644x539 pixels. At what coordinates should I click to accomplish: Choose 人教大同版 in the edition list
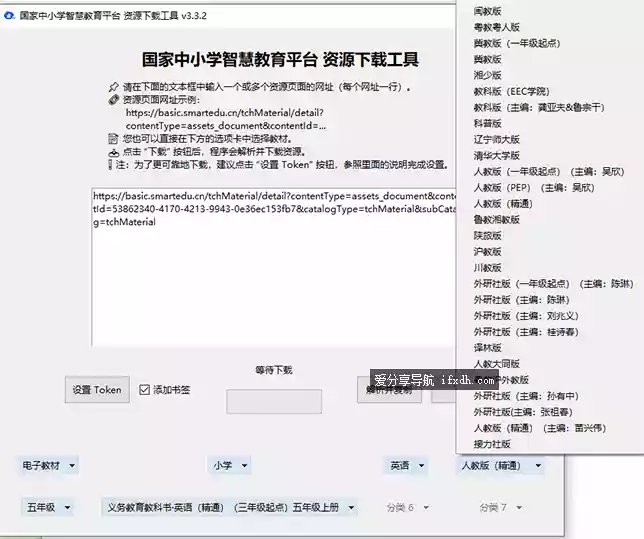(497, 364)
